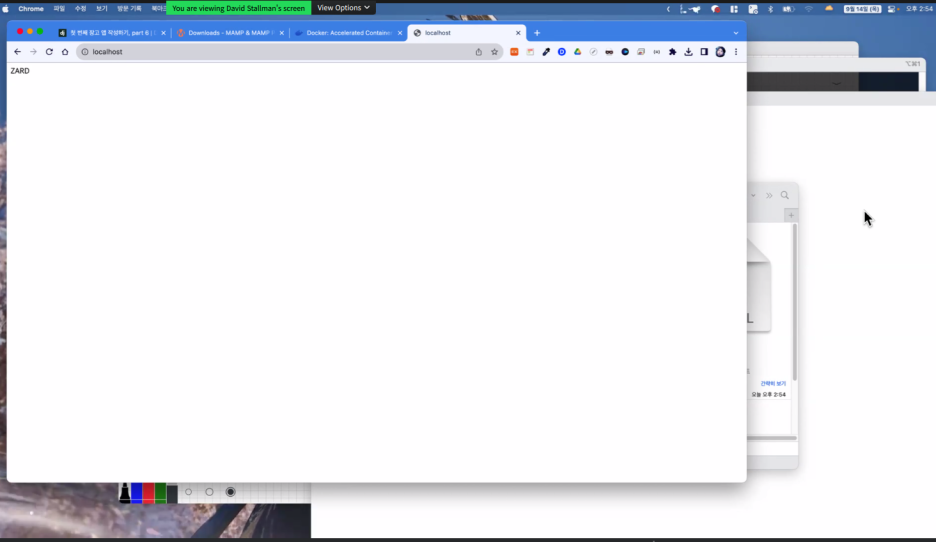Open the Chrome app menu
The height and width of the screenshot is (542, 936).
click(x=31, y=9)
